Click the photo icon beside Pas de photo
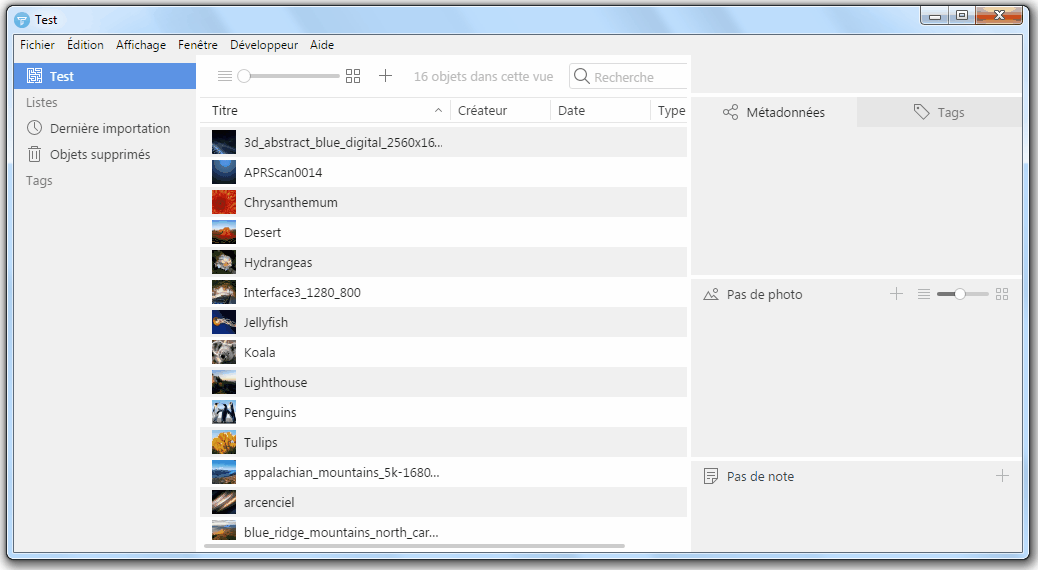Image resolution: width=1038 pixels, height=570 pixels. coord(711,295)
